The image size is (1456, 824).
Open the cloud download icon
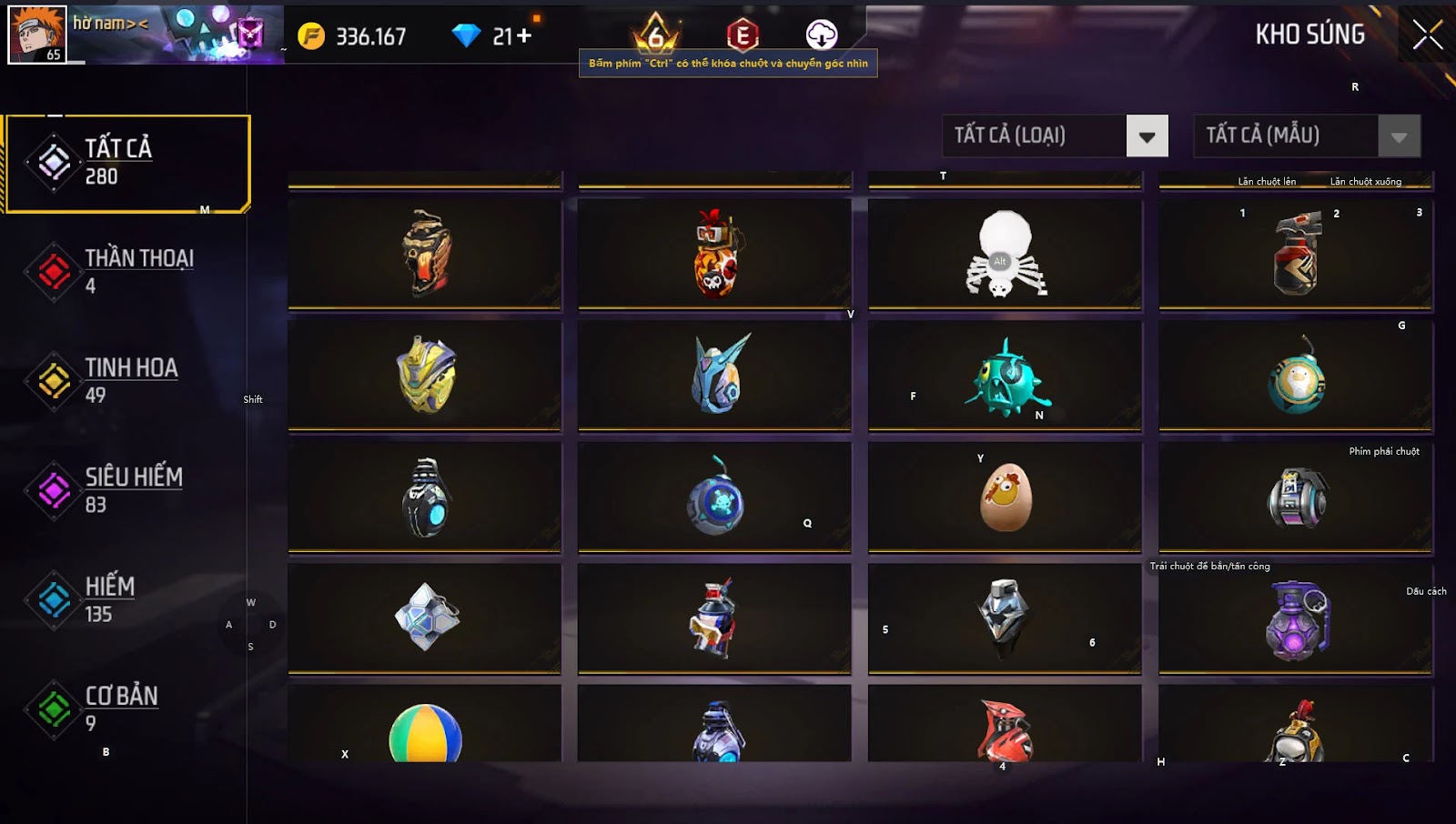(x=822, y=35)
